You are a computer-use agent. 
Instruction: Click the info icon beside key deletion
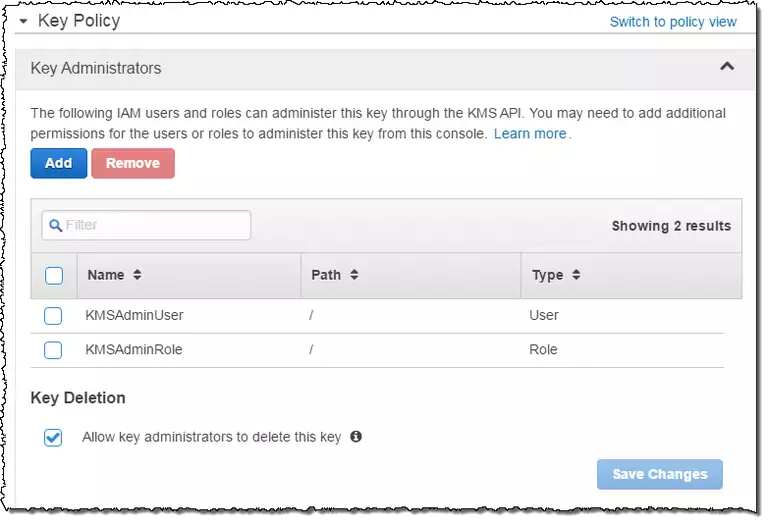pyautogui.click(x=356, y=437)
